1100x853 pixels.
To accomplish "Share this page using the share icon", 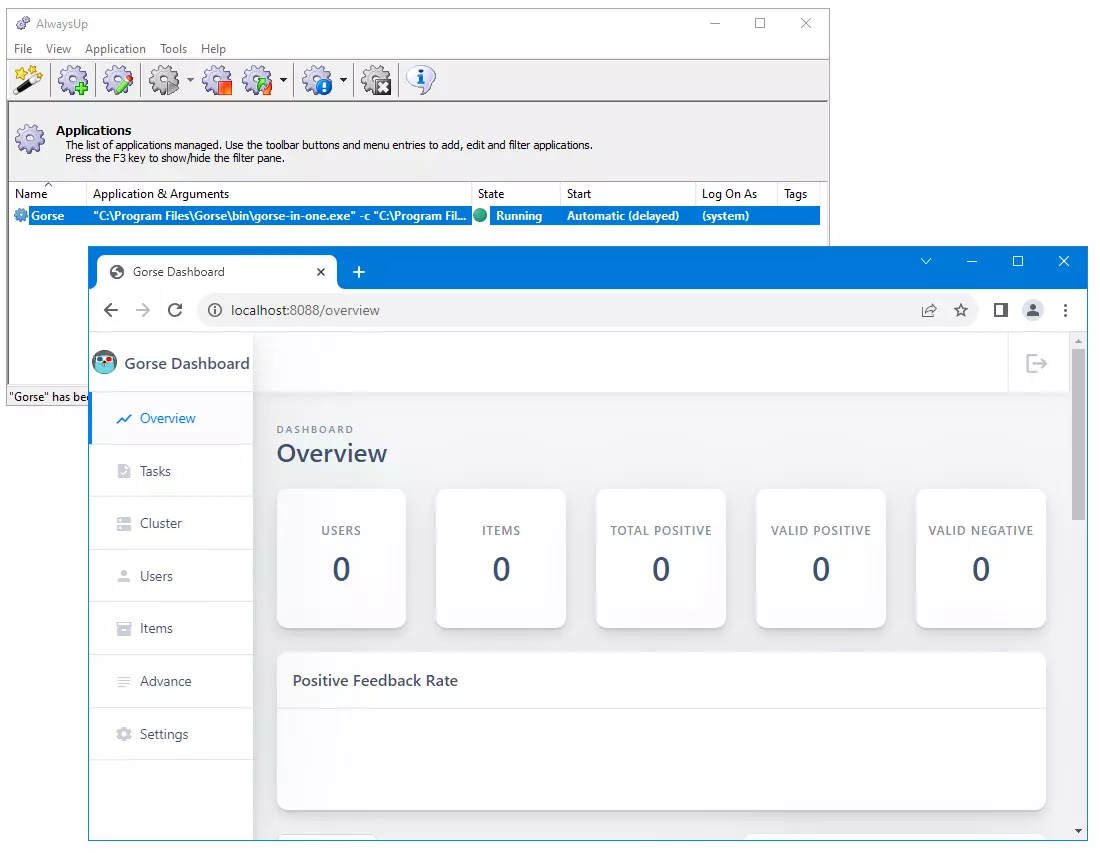I will click(929, 310).
